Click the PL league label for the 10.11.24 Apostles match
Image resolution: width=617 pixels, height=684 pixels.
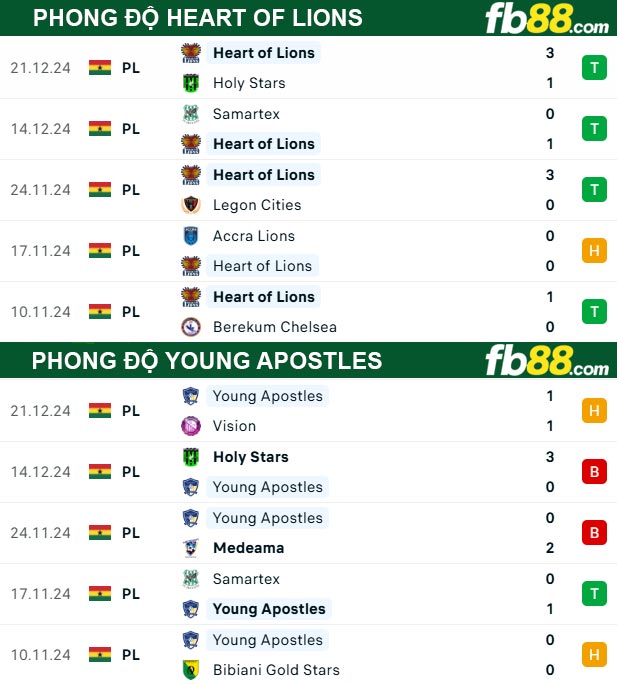pyautogui.click(x=131, y=655)
